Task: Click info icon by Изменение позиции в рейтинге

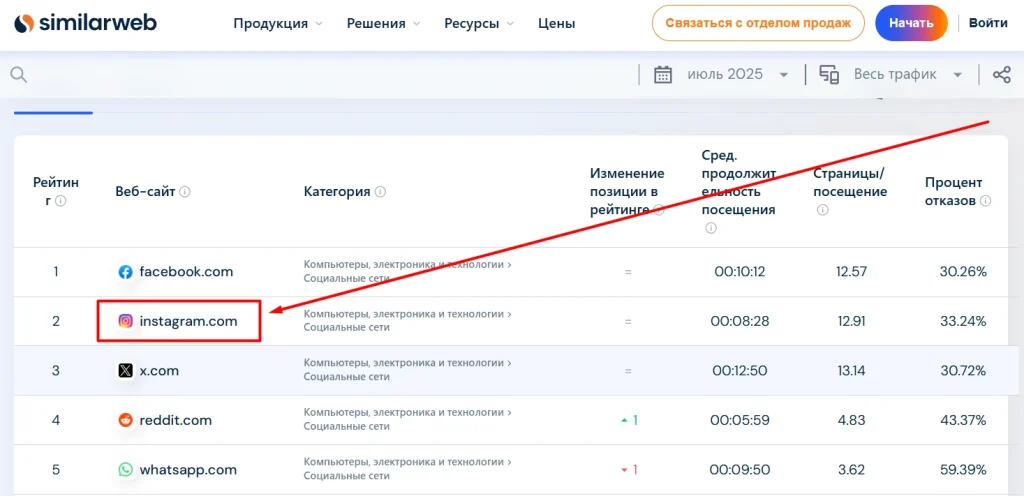Action: pos(659,210)
